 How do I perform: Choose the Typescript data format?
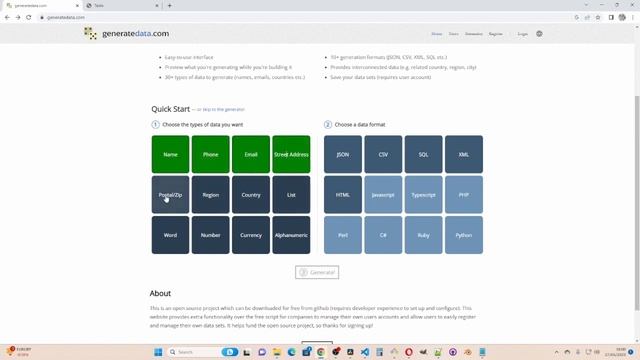coord(423,195)
